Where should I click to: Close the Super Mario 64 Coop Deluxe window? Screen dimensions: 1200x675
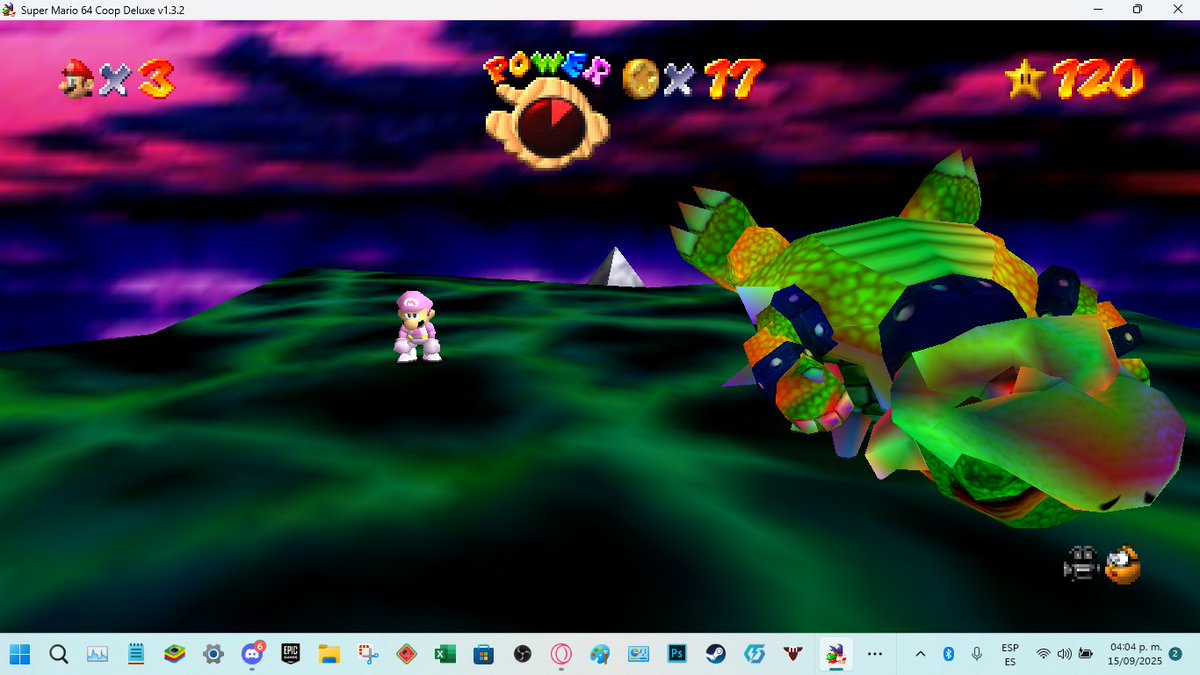[1178, 9]
